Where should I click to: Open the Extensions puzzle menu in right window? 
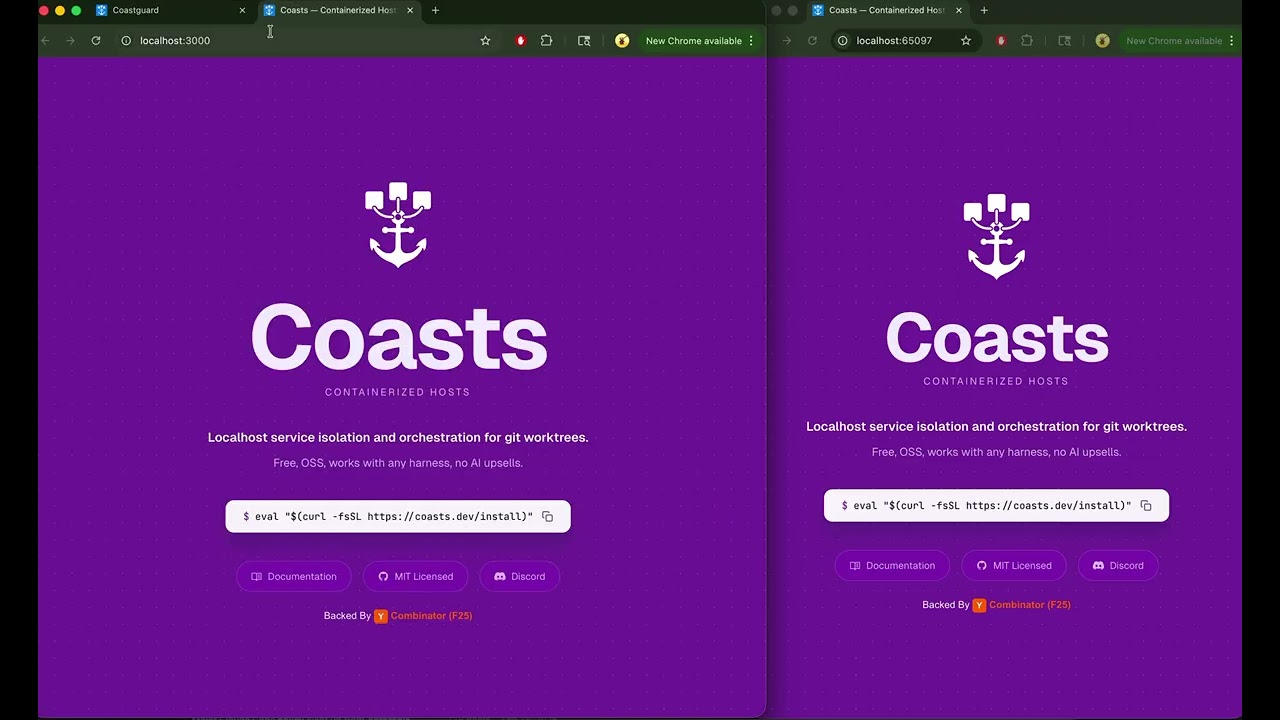click(1027, 41)
